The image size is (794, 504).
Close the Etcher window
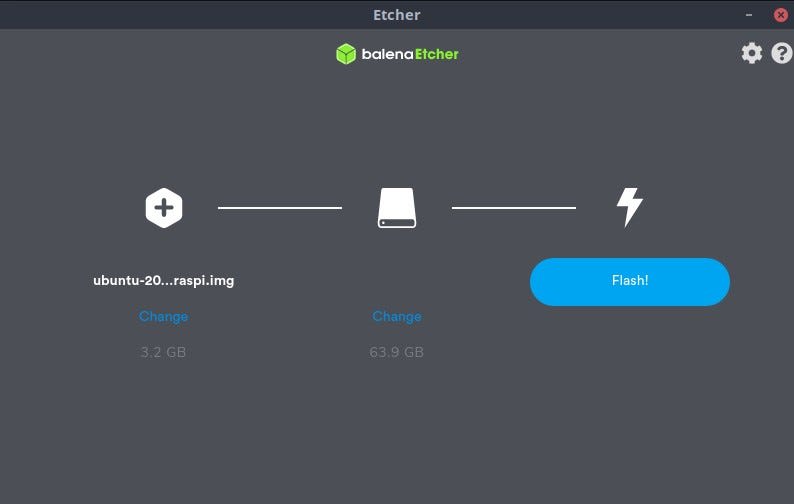(781, 15)
